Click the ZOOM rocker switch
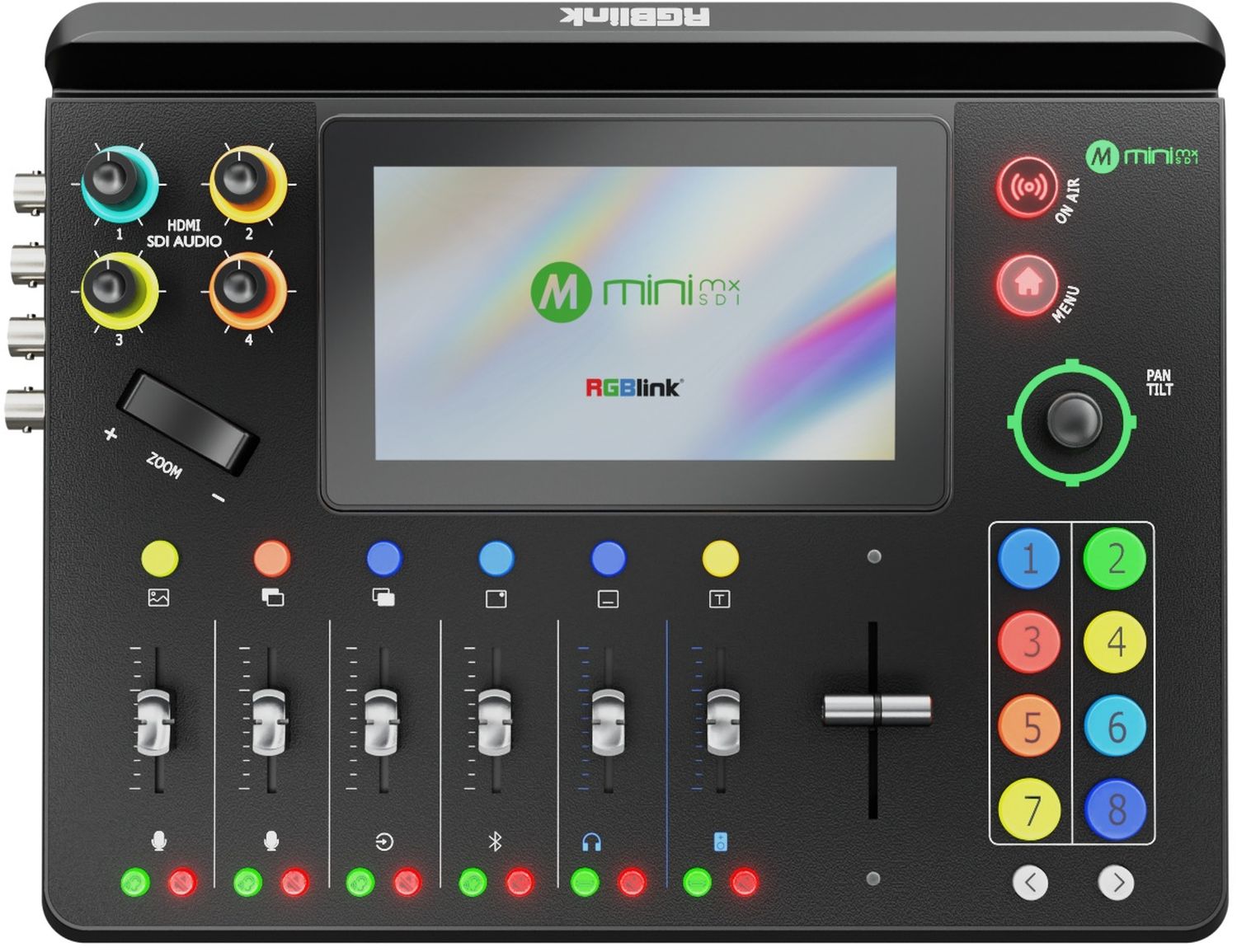This screenshot has width=1237, height=952. click(x=188, y=423)
